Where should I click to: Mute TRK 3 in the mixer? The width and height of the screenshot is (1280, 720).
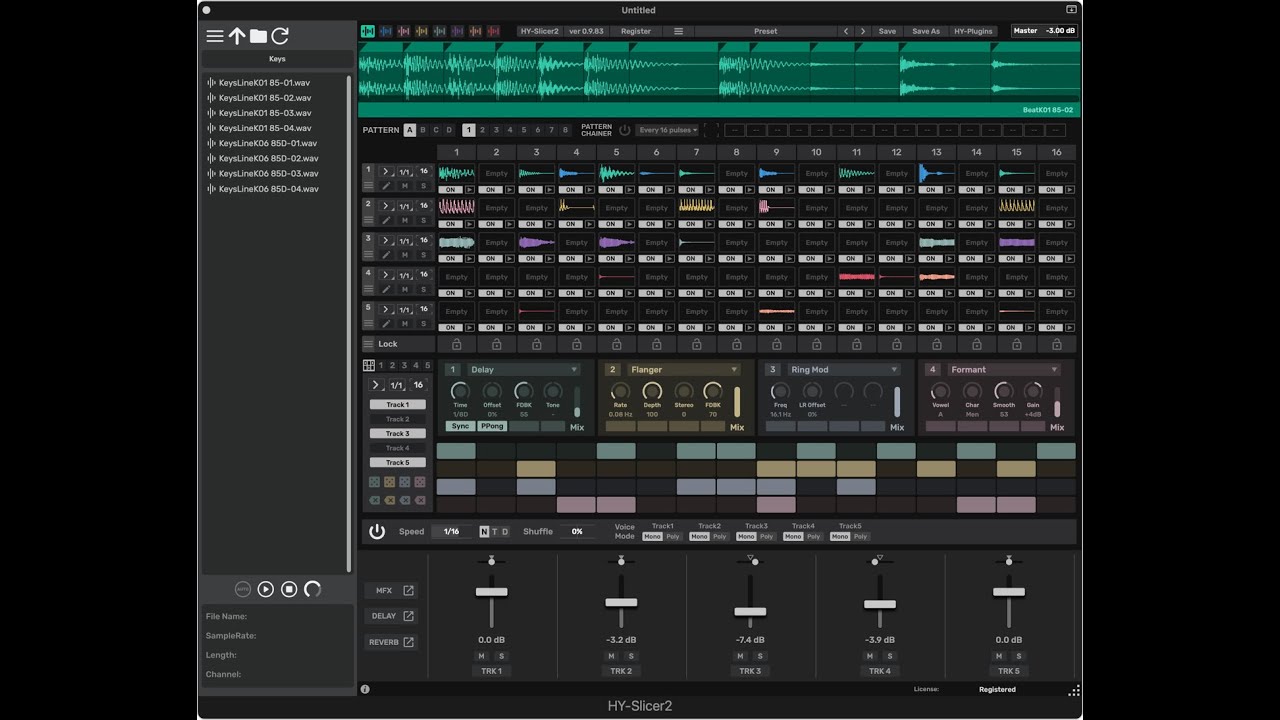coord(741,656)
